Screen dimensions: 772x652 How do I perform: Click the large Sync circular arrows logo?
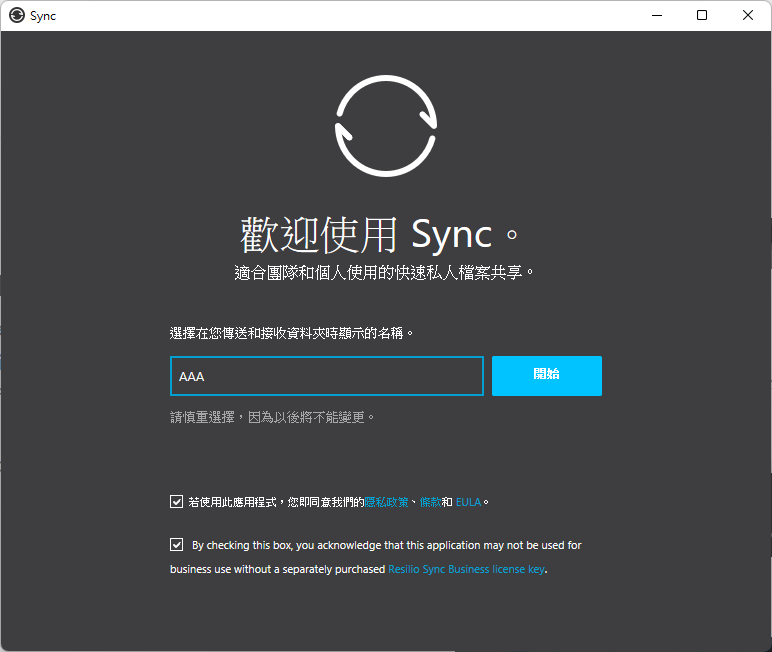(x=386, y=126)
